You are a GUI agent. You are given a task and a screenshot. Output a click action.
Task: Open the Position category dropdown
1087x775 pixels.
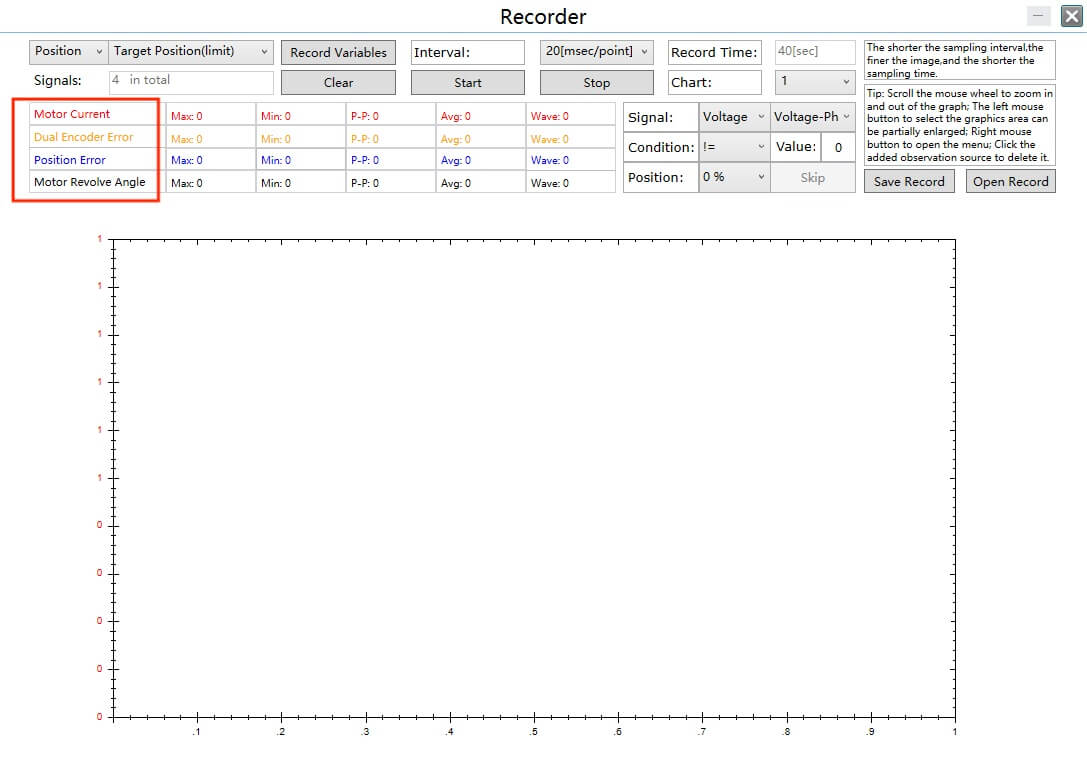68,52
